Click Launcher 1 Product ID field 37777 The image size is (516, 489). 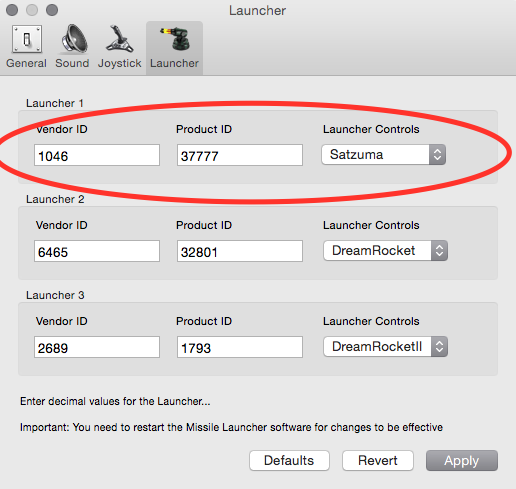[240, 155]
